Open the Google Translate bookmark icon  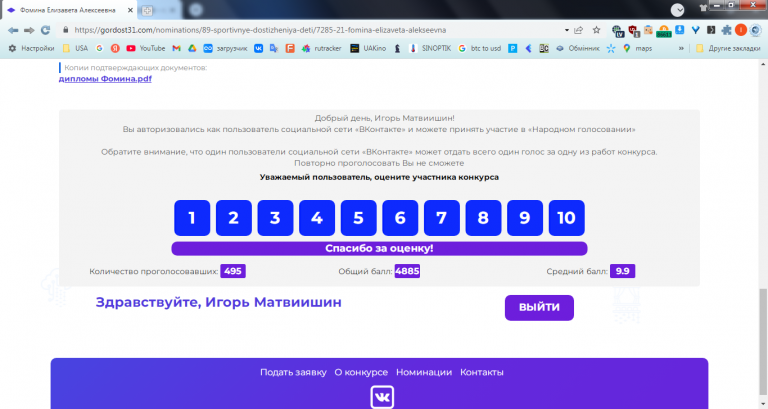tap(274, 48)
